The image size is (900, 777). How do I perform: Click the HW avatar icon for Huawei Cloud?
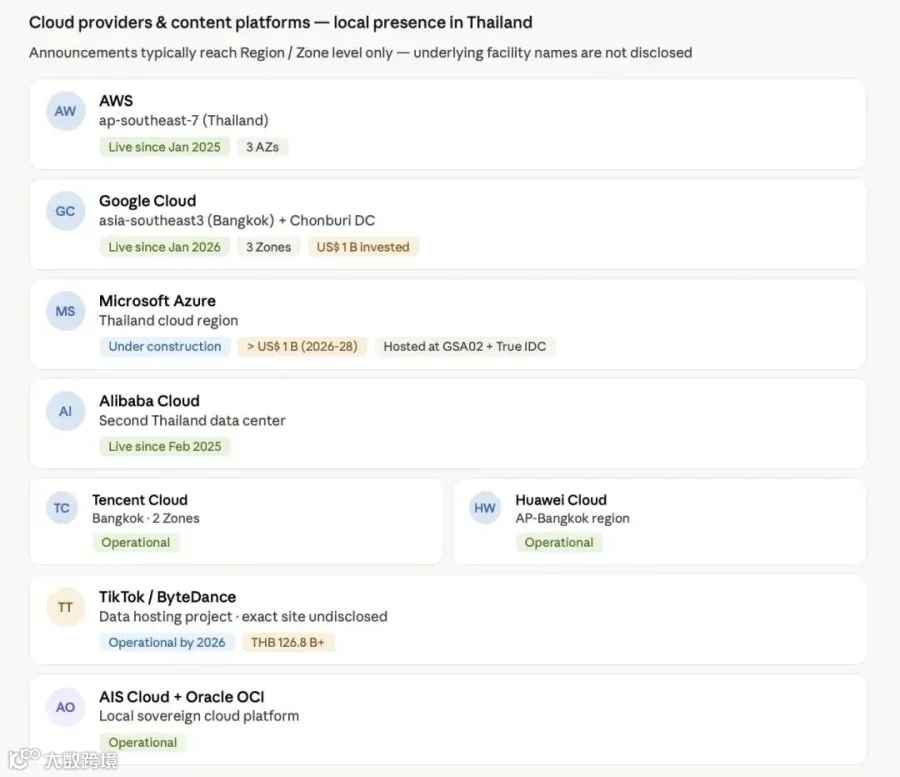(x=485, y=508)
